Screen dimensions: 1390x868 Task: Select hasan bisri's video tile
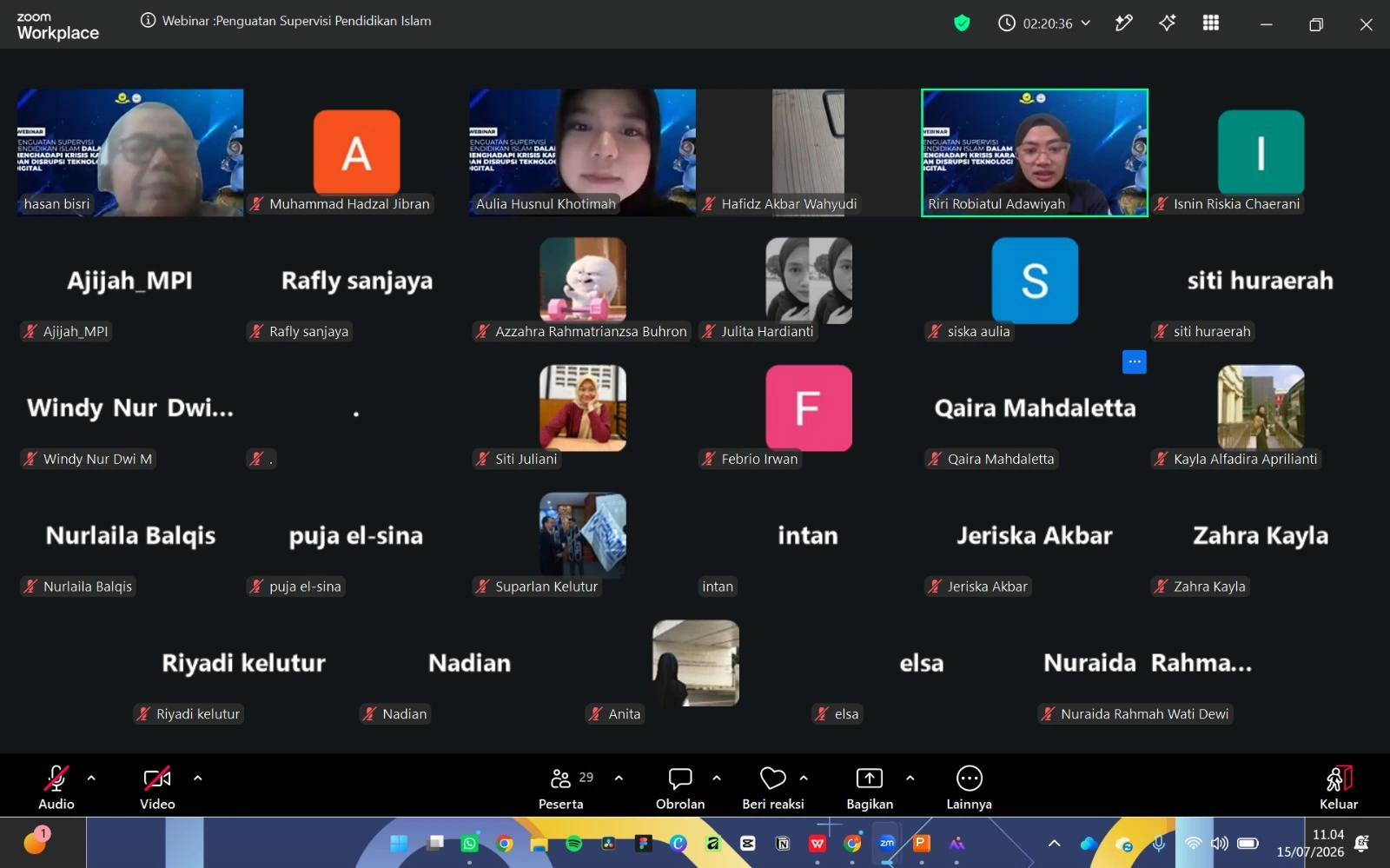130,152
